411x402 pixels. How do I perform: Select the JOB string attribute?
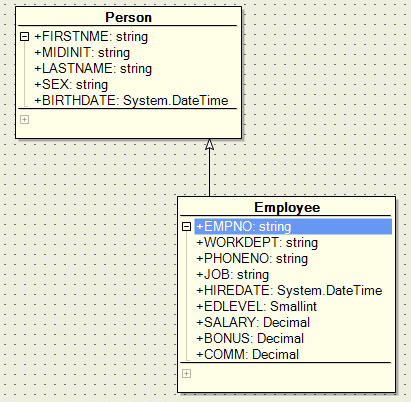pyautogui.click(x=232, y=274)
